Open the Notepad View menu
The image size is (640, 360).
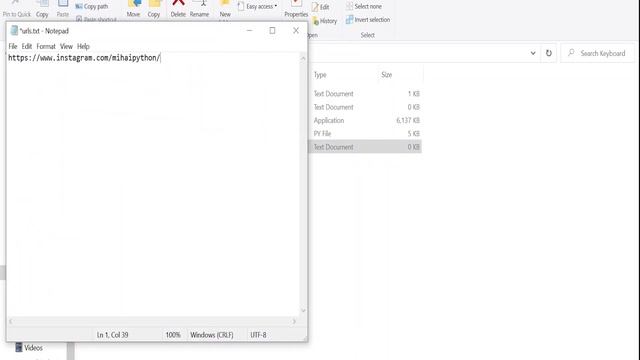[x=66, y=47]
